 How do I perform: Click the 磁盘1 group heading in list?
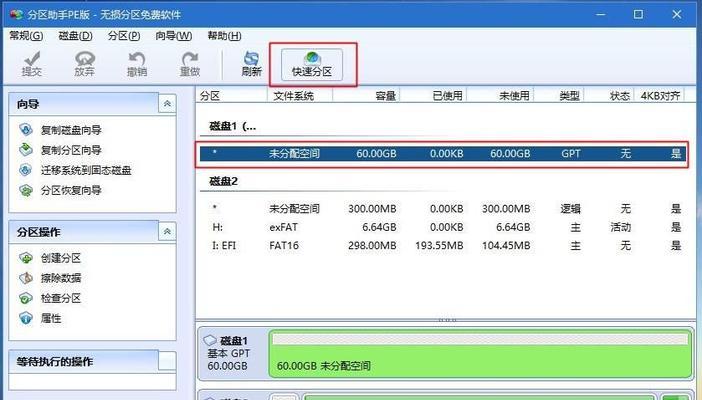(x=233, y=126)
